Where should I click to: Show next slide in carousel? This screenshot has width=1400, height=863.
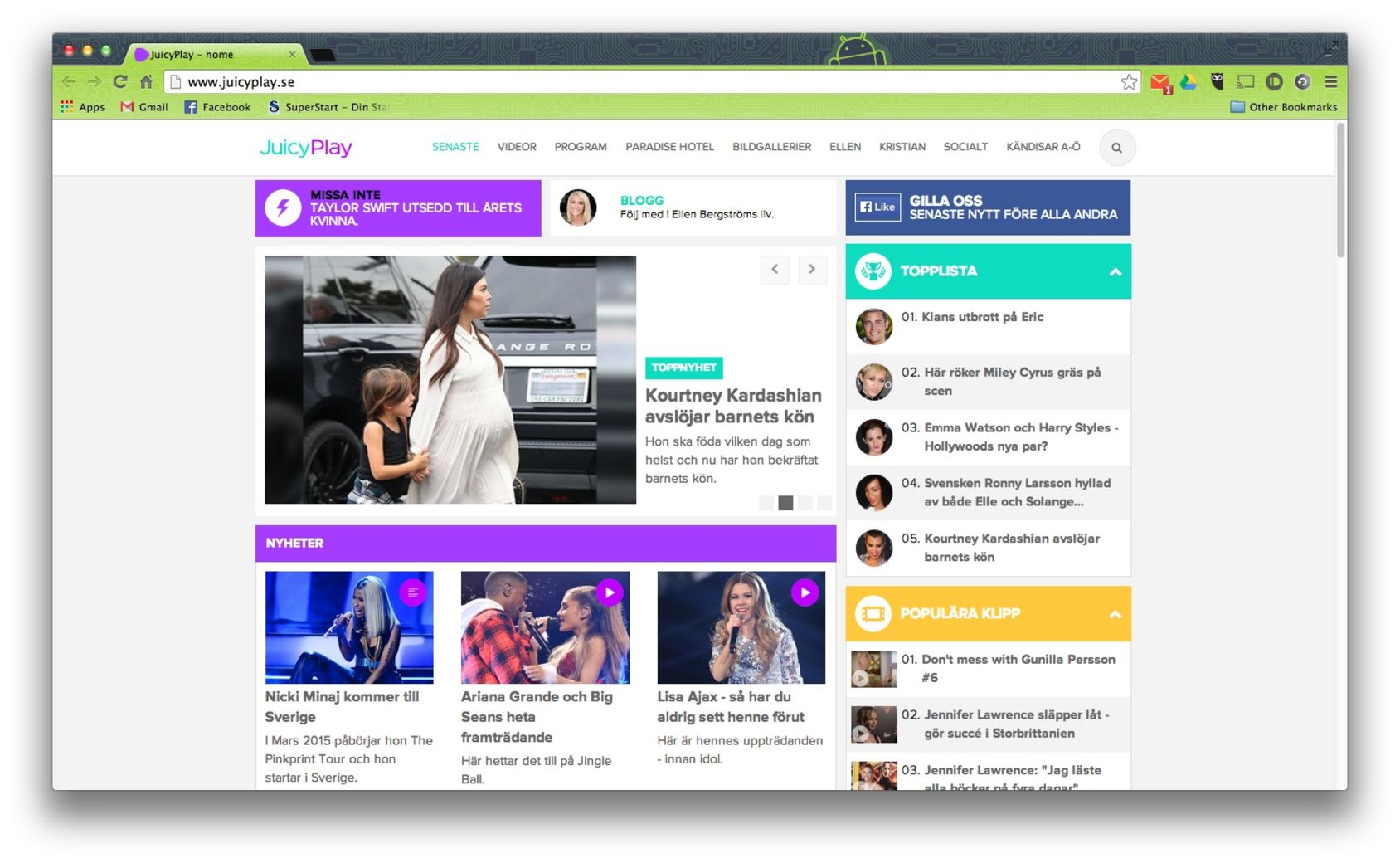point(812,270)
